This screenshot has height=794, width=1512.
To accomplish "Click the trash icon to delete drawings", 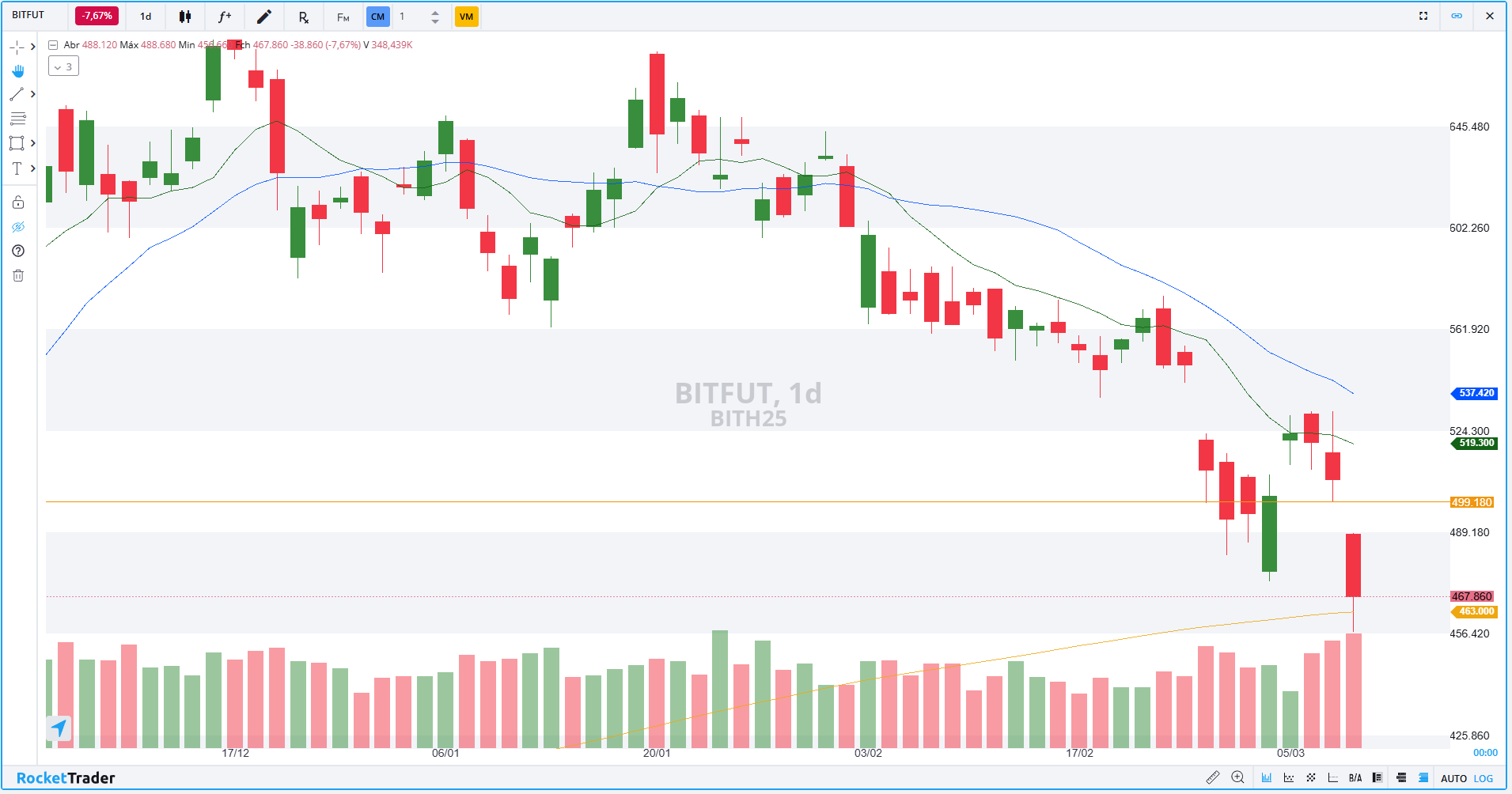I will [x=18, y=275].
